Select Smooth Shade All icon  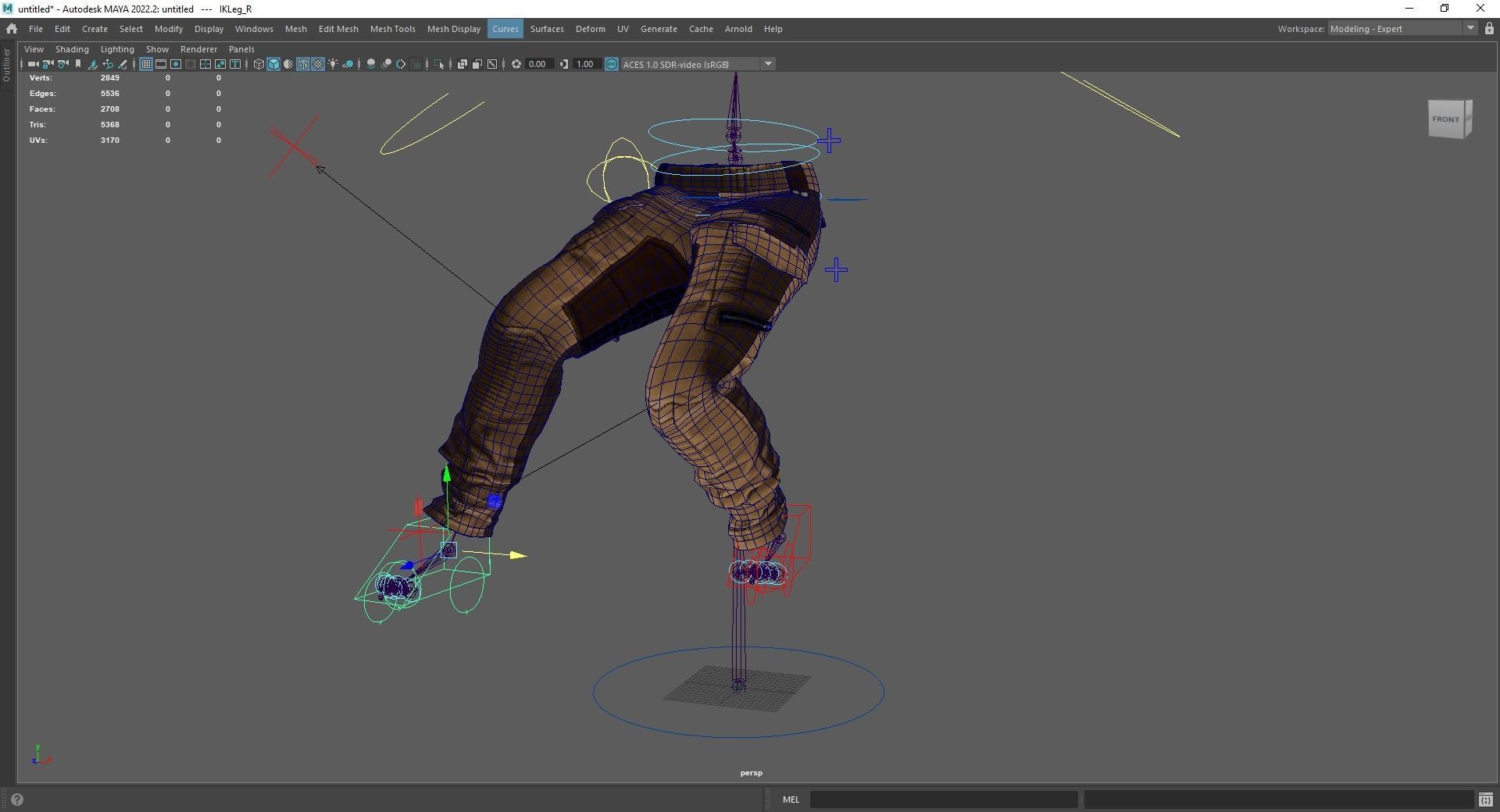coord(273,64)
